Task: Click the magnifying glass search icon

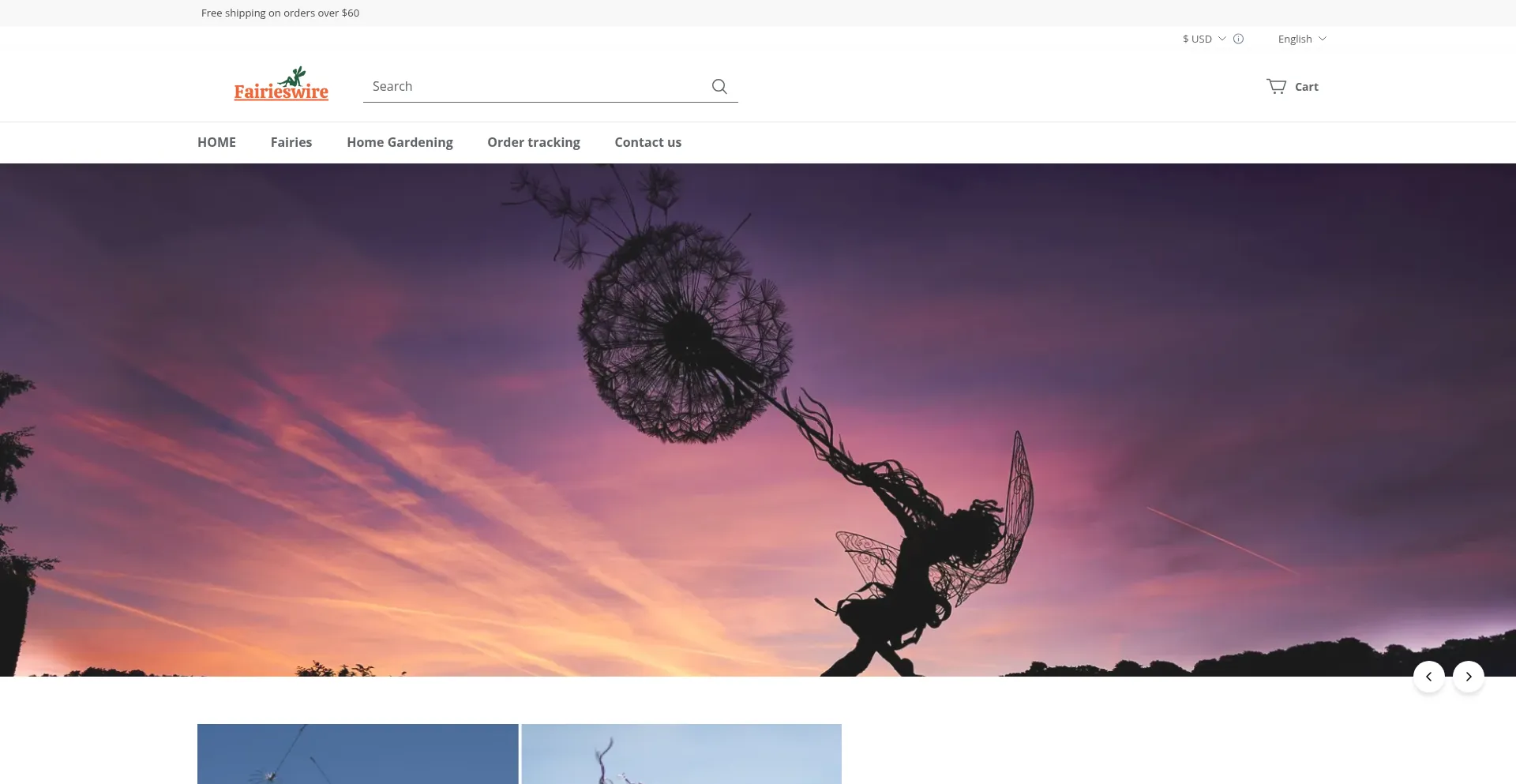Action: pyautogui.click(x=719, y=86)
